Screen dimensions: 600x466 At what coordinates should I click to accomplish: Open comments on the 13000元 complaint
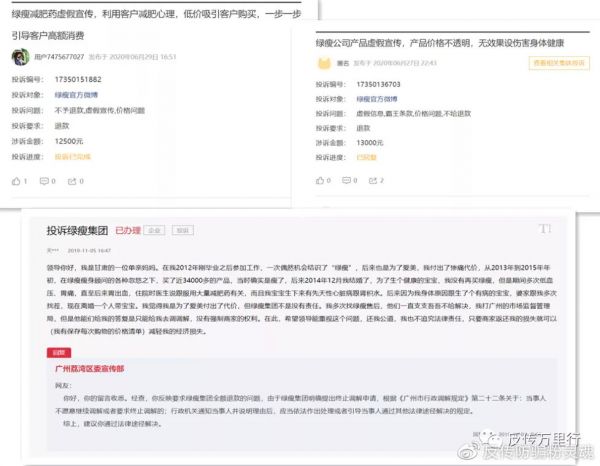[346, 181]
